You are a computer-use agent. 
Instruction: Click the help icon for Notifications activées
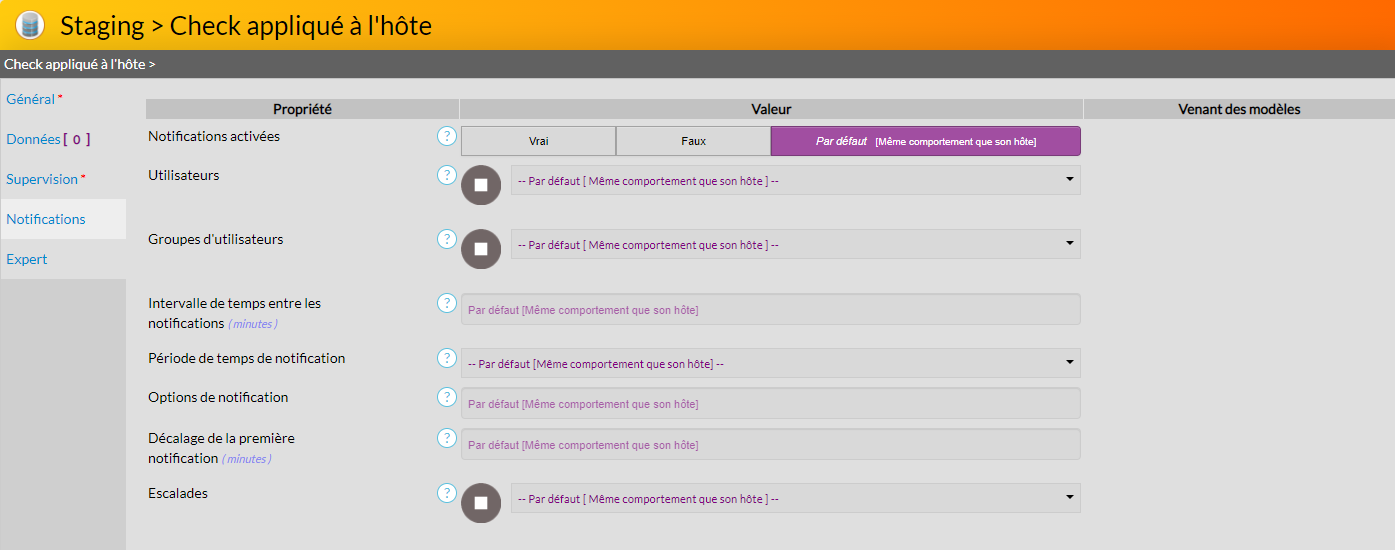tap(447, 136)
